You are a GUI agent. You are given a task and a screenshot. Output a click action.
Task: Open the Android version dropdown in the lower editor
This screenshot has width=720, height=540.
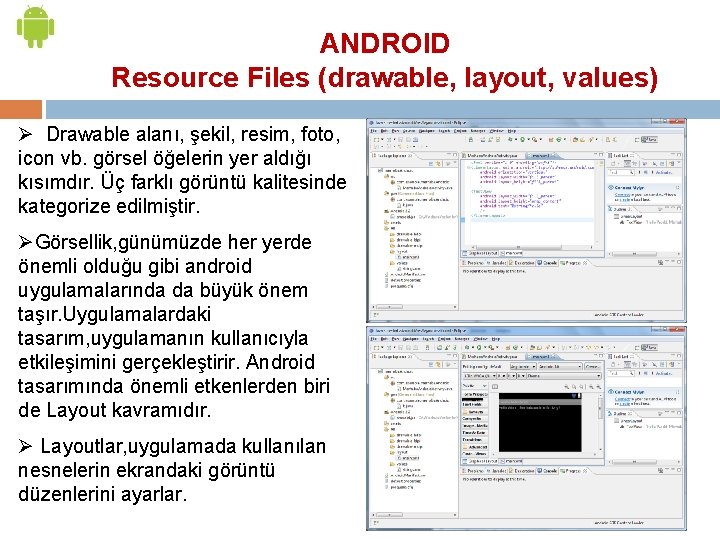pos(560,366)
